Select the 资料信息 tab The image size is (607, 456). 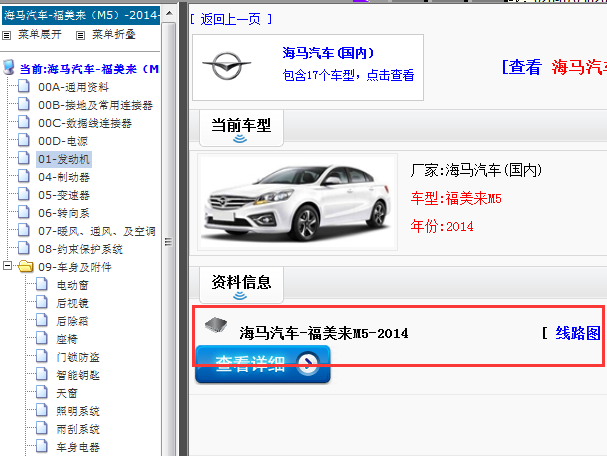(241, 285)
